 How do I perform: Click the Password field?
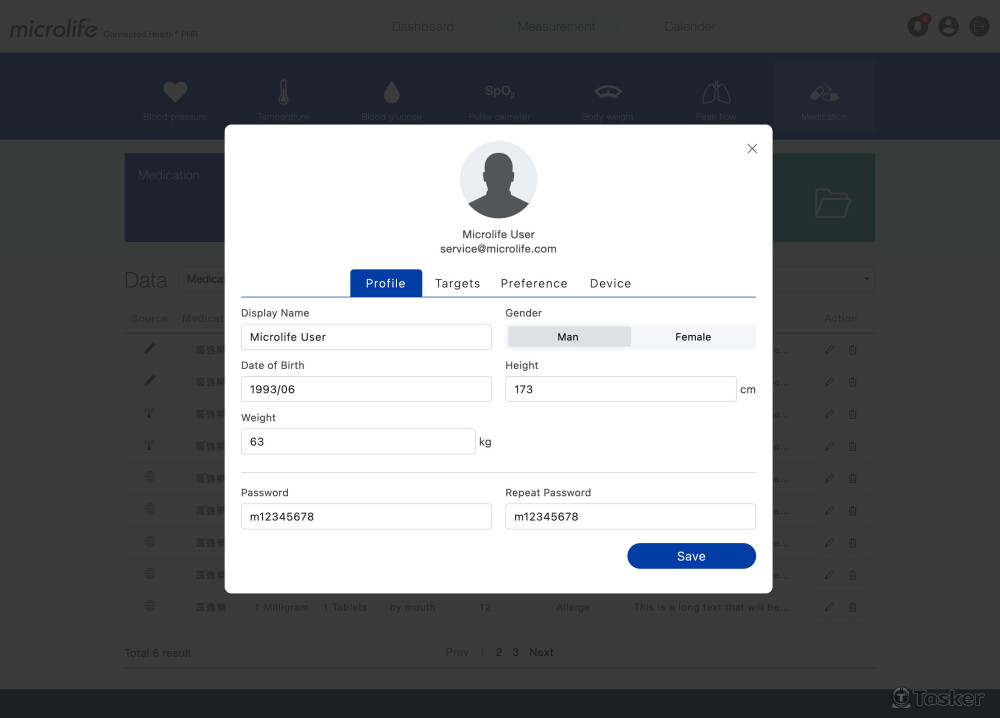366,517
